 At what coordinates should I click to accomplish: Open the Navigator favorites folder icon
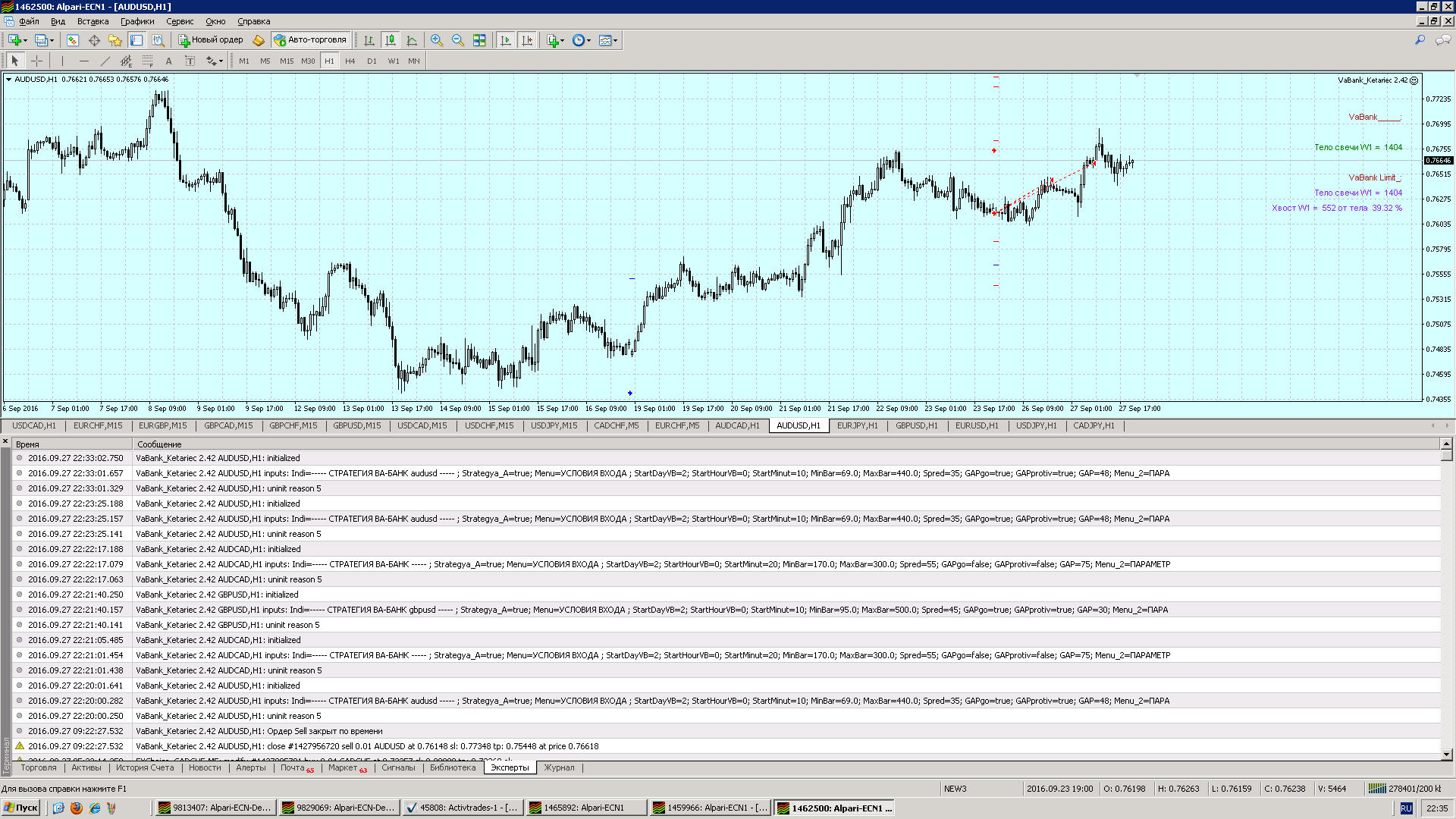(115, 40)
